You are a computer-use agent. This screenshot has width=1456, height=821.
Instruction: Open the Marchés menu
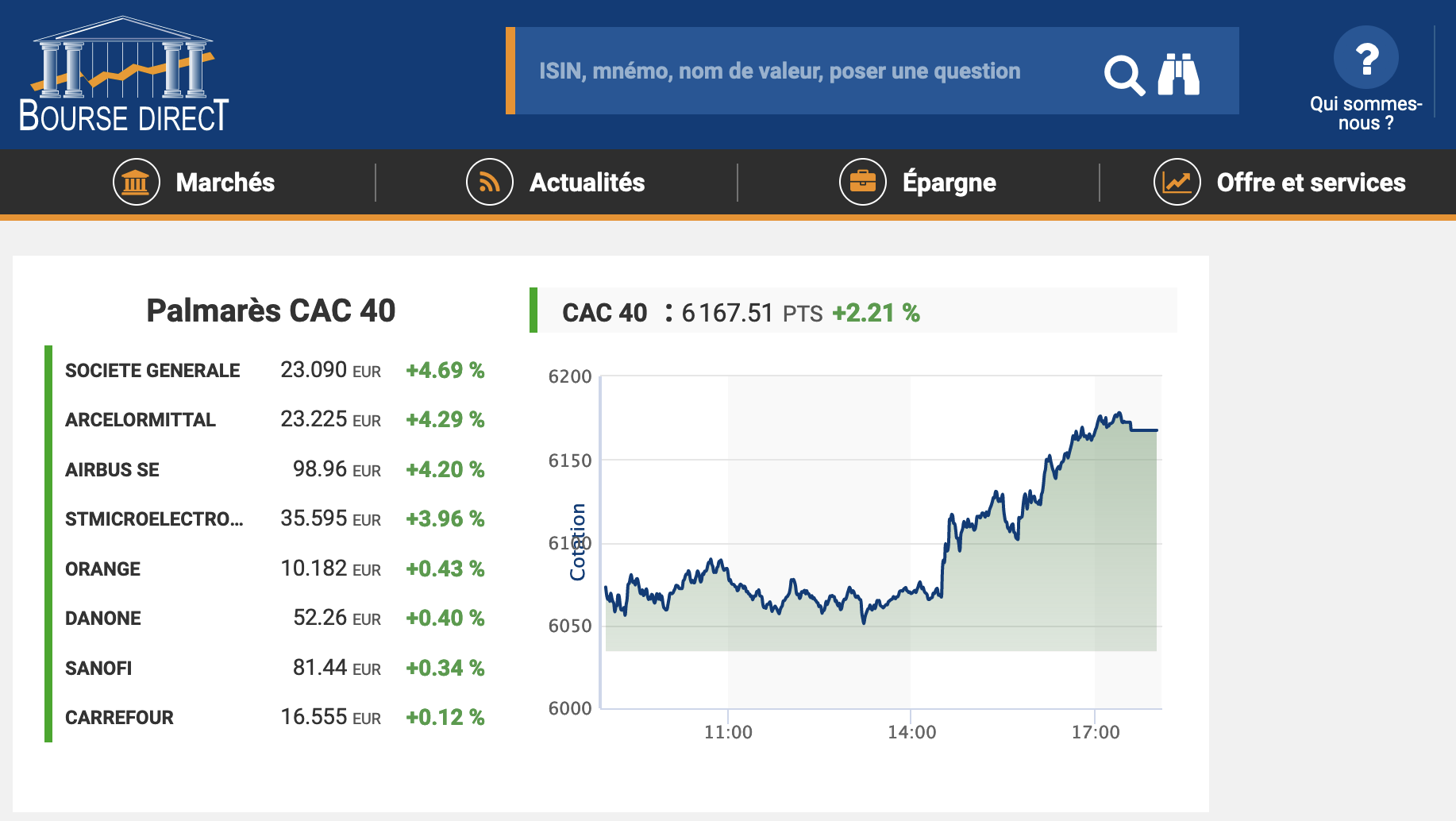pyautogui.click(x=225, y=183)
